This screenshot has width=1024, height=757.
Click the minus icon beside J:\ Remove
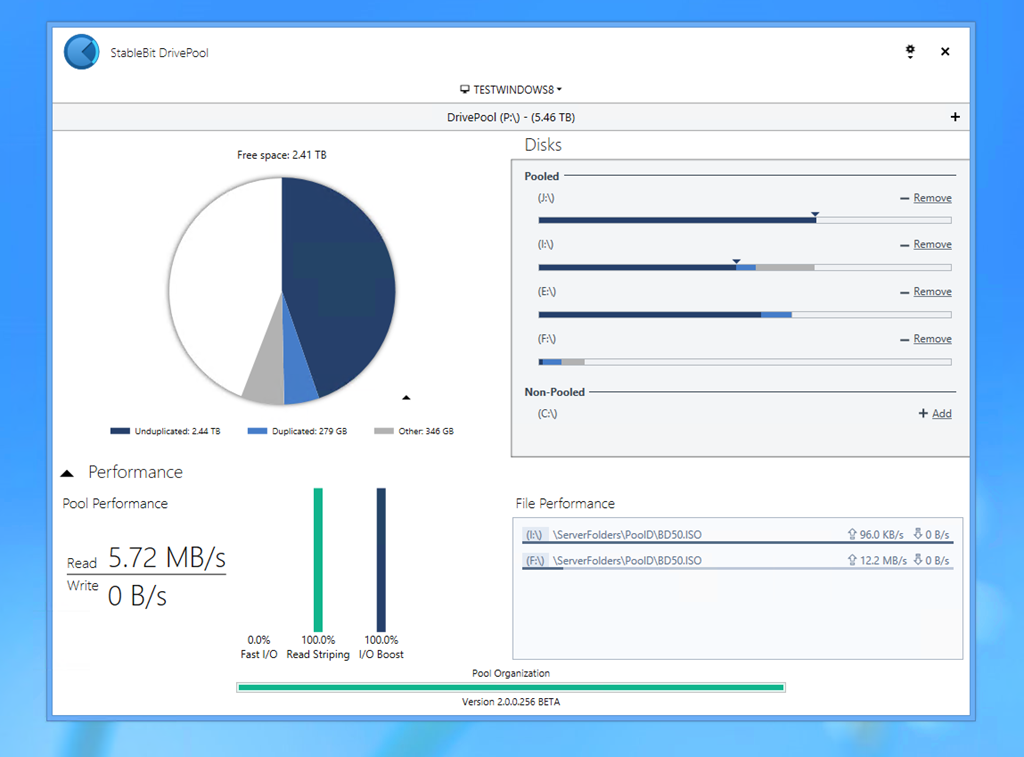tap(904, 198)
